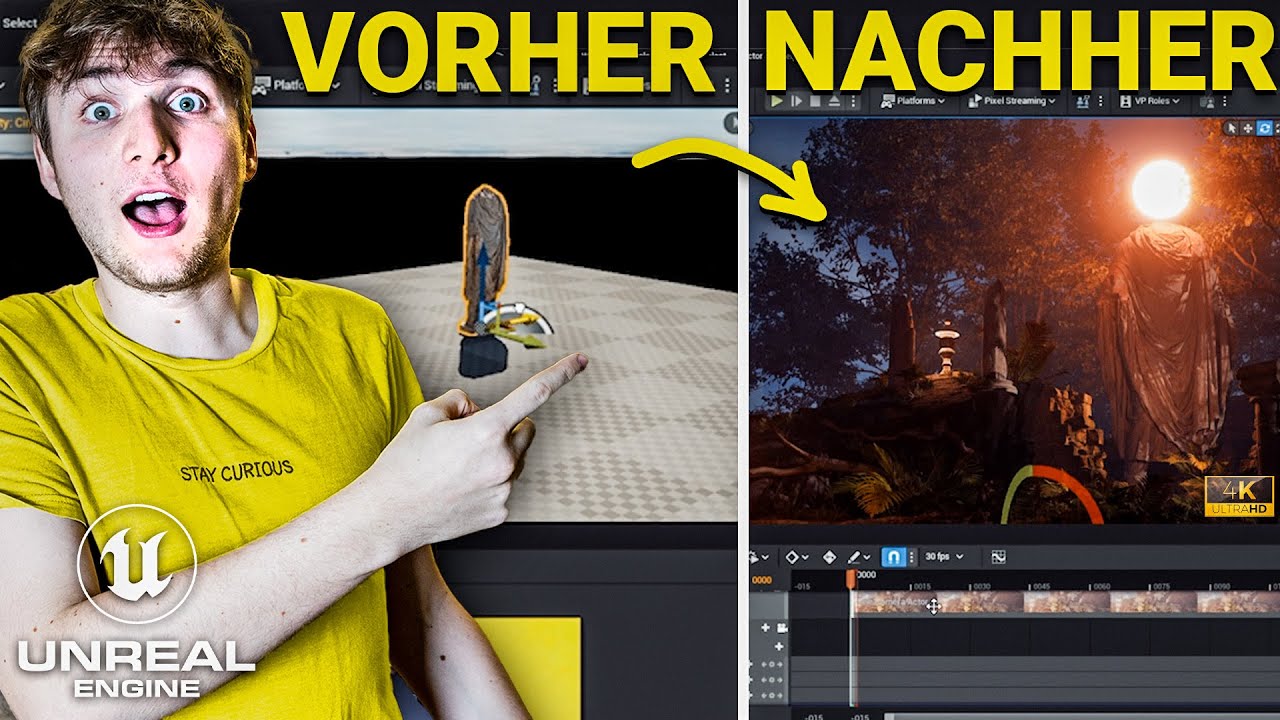Click frame 0045 on the Sequencer ruler
The height and width of the screenshot is (720, 1280).
[x=1042, y=586]
